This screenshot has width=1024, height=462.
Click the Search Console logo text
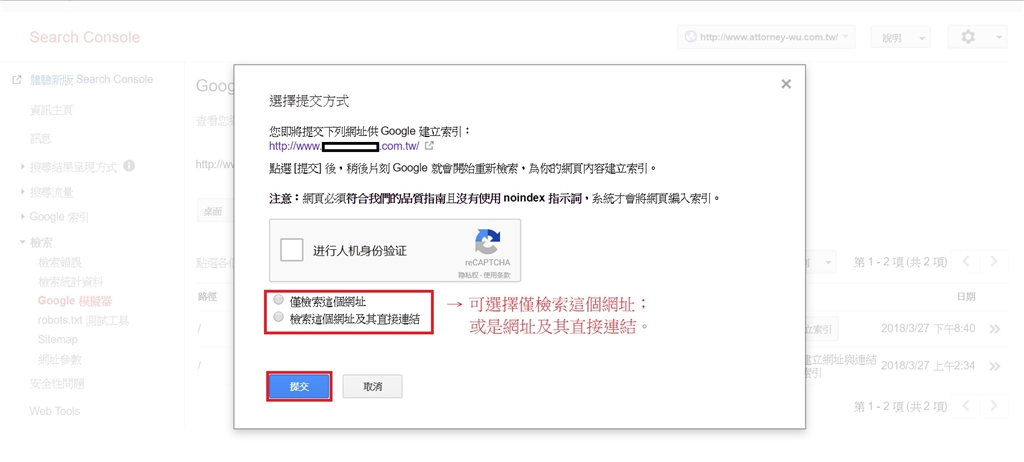(85, 37)
